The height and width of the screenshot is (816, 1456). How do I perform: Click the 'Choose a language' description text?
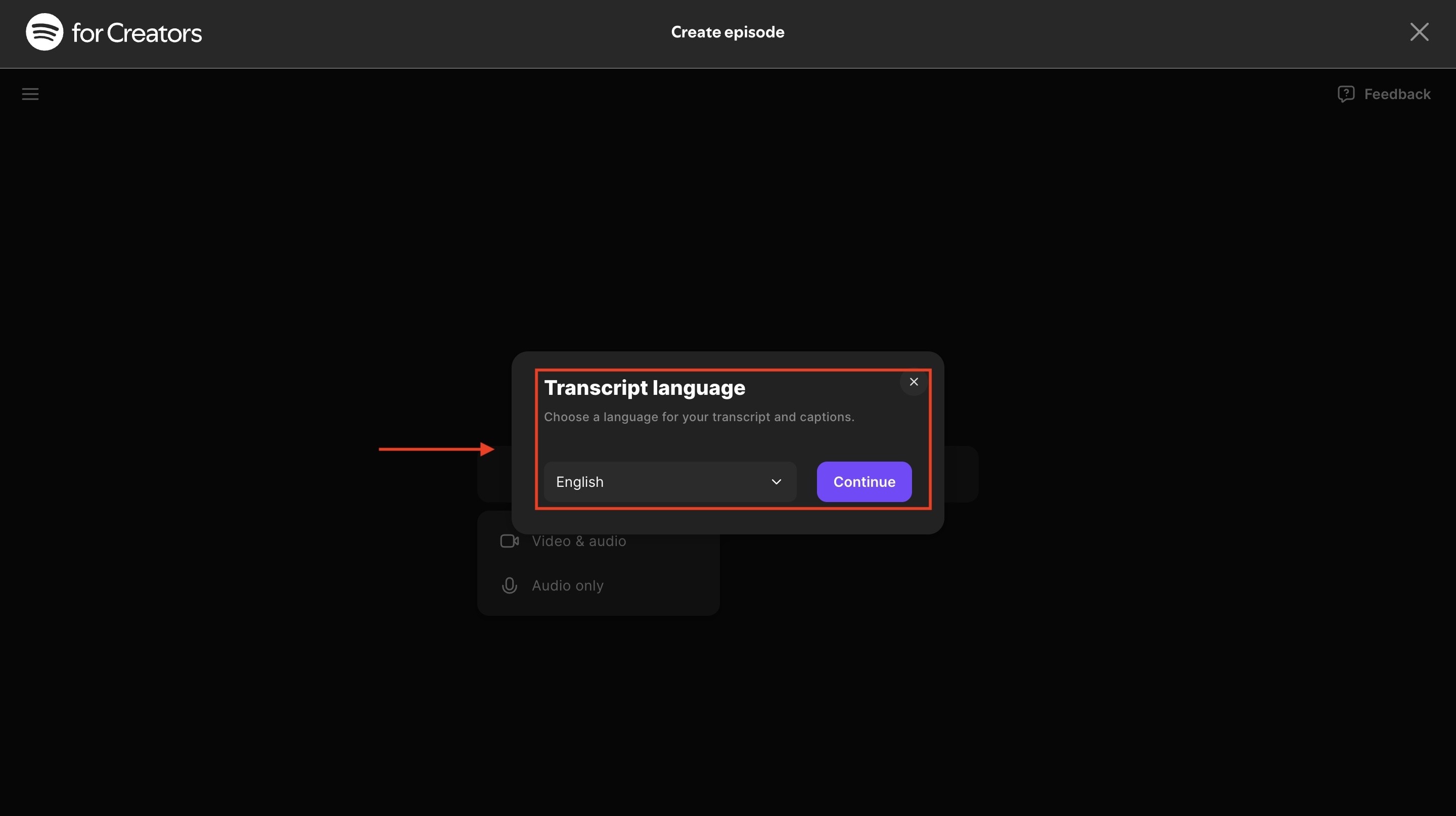(699, 417)
